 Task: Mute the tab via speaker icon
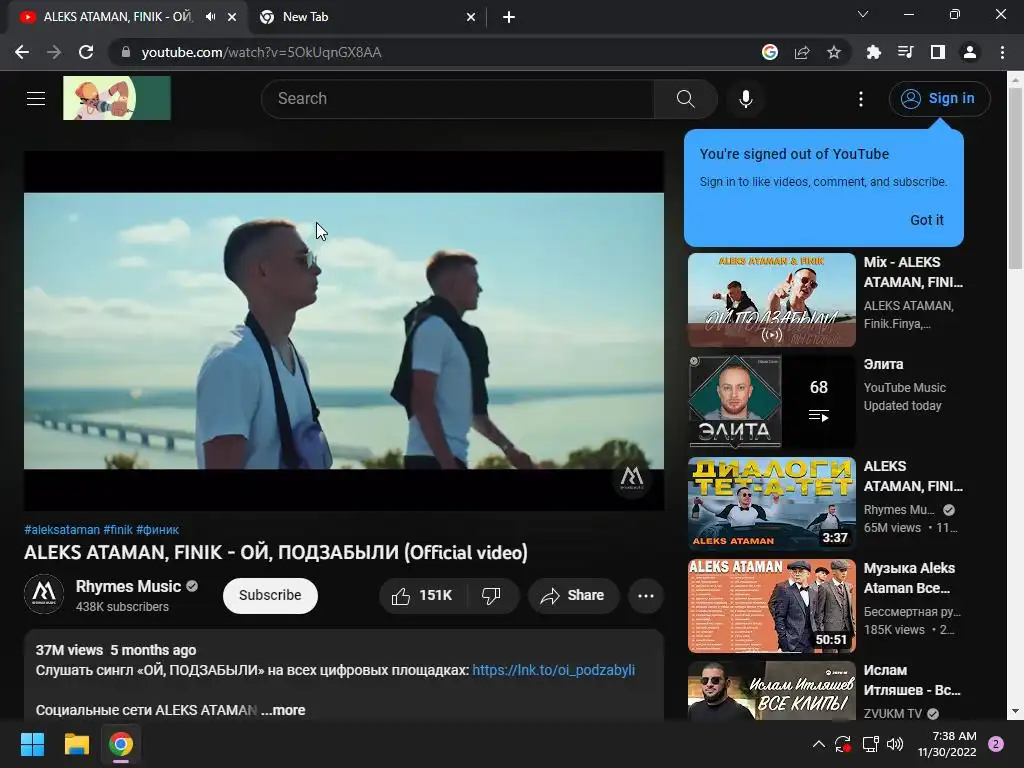(x=210, y=17)
